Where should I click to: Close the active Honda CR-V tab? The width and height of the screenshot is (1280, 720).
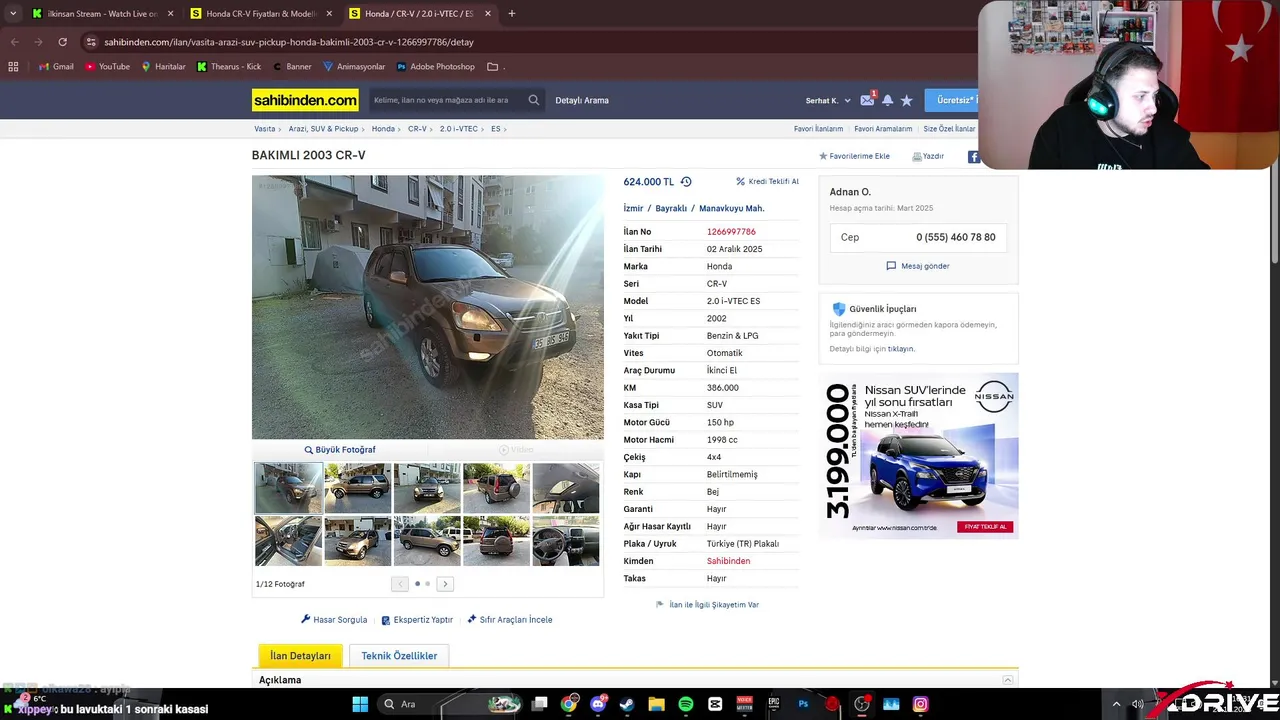click(x=488, y=14)
